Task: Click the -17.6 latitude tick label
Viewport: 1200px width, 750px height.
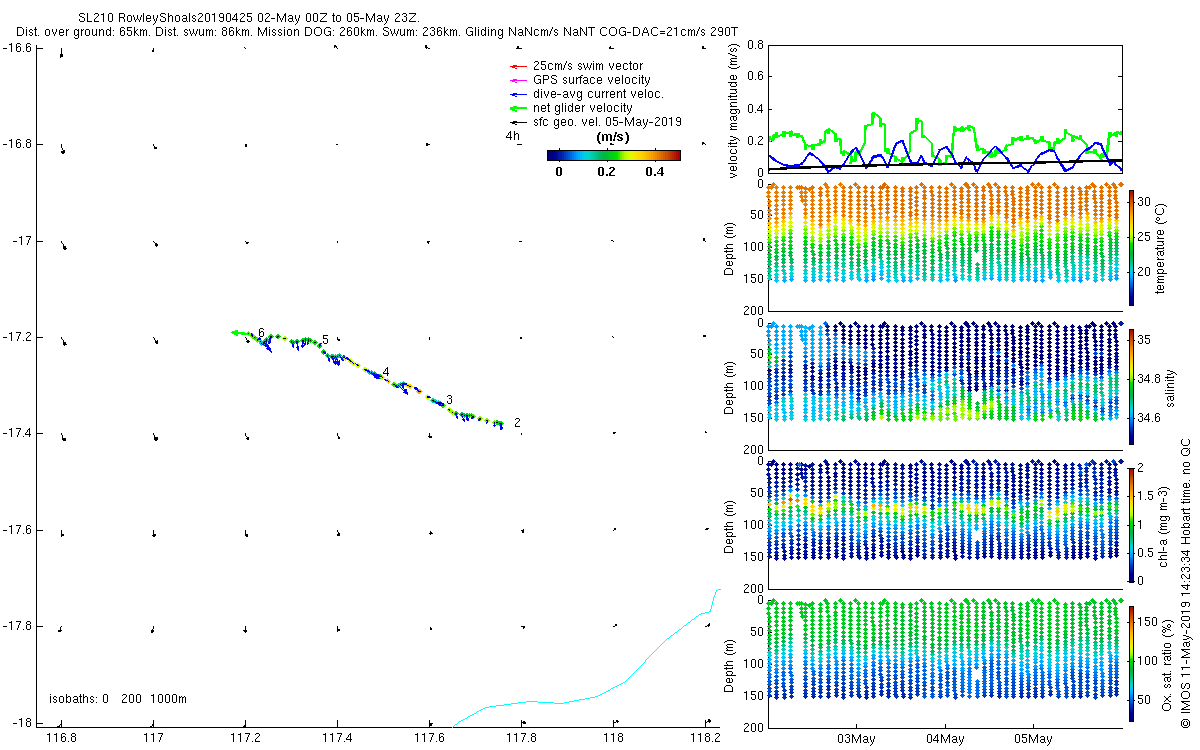Action: [18, 530]
